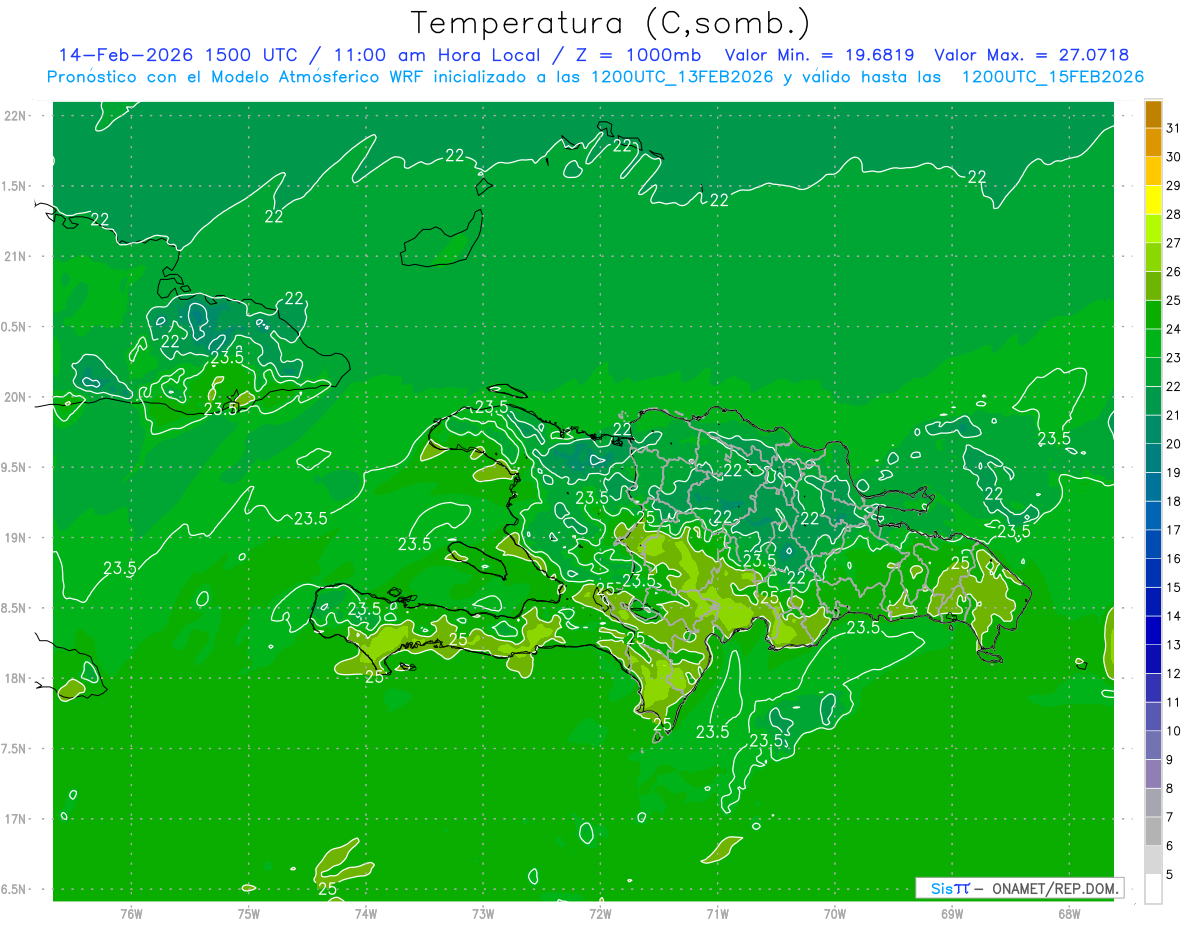This screenshot has width=1200, height=927.
Task: Click the '70W' longitude axis label
Action: pyautogui.click(x=835, y=913)
